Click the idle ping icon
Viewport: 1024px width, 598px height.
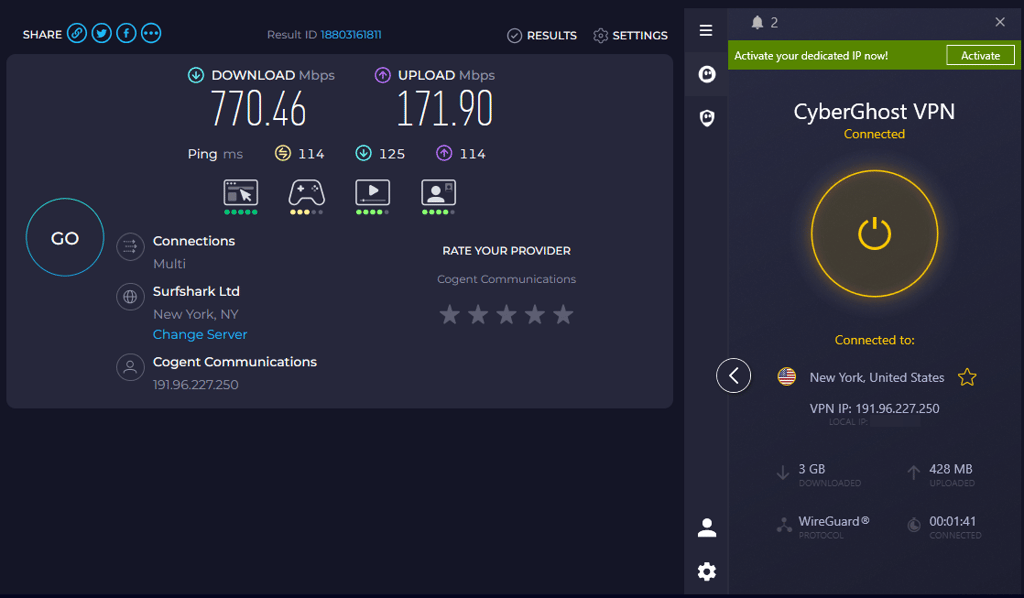pyautogui.click(x=283, y=153)
